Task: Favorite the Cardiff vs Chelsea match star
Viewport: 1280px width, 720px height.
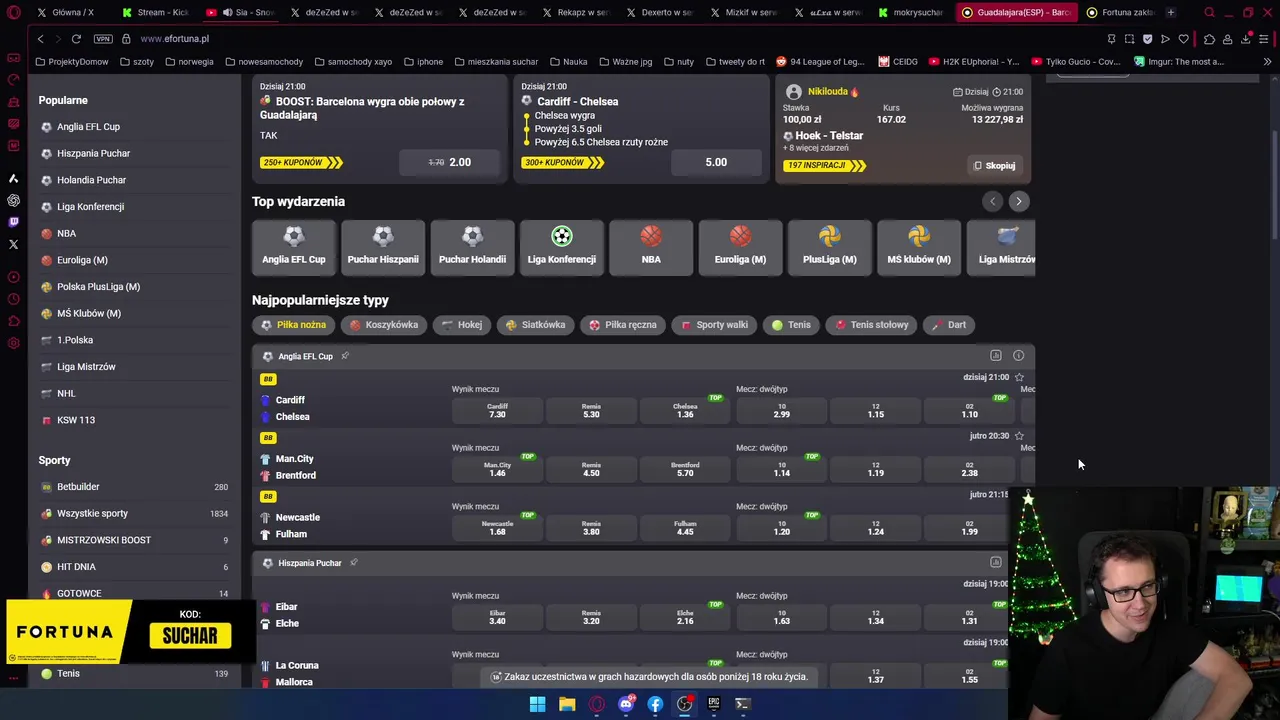Action: (x=1019, y=377)
